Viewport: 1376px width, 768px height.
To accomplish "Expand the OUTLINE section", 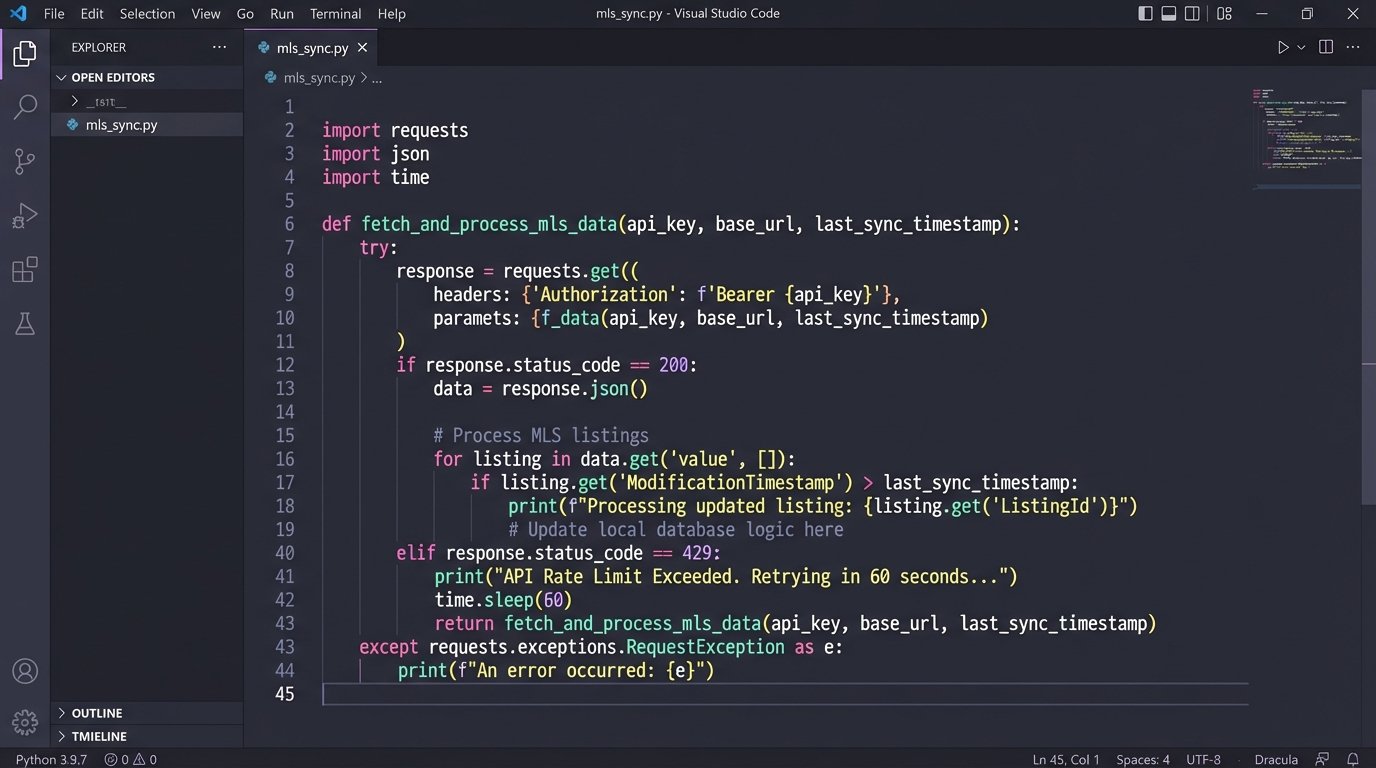I will coord(97,713).
